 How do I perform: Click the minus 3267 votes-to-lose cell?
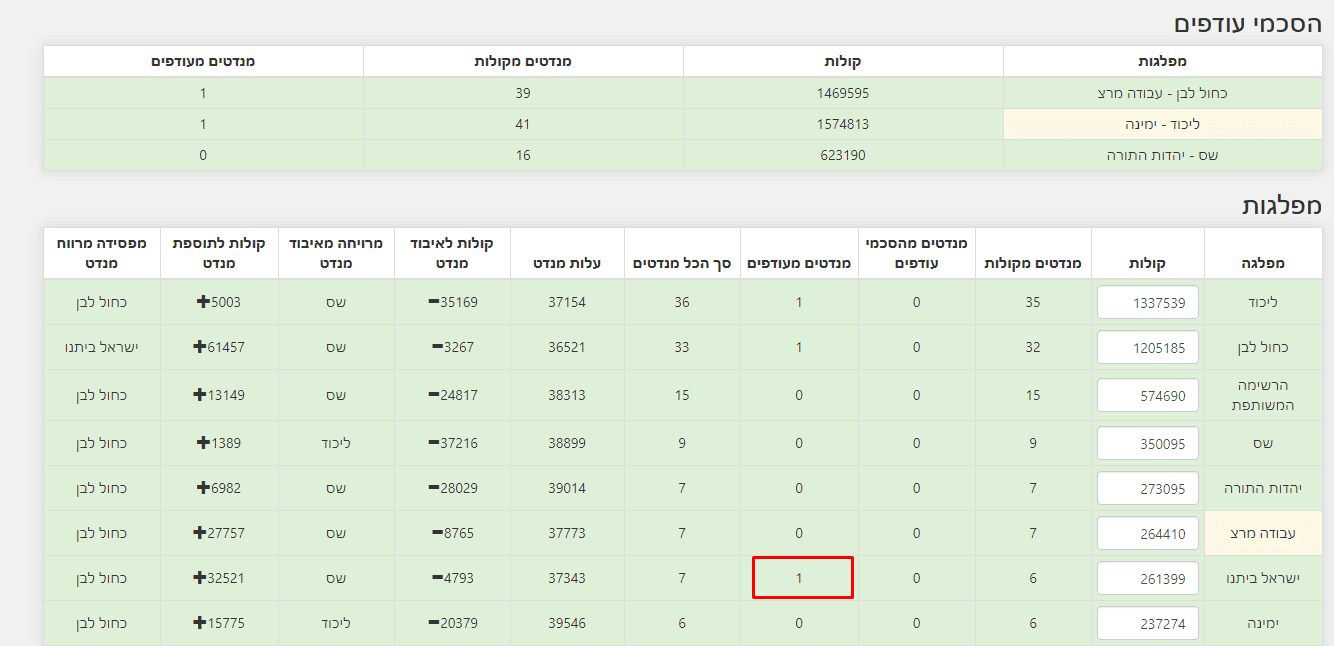coord(452,347)
